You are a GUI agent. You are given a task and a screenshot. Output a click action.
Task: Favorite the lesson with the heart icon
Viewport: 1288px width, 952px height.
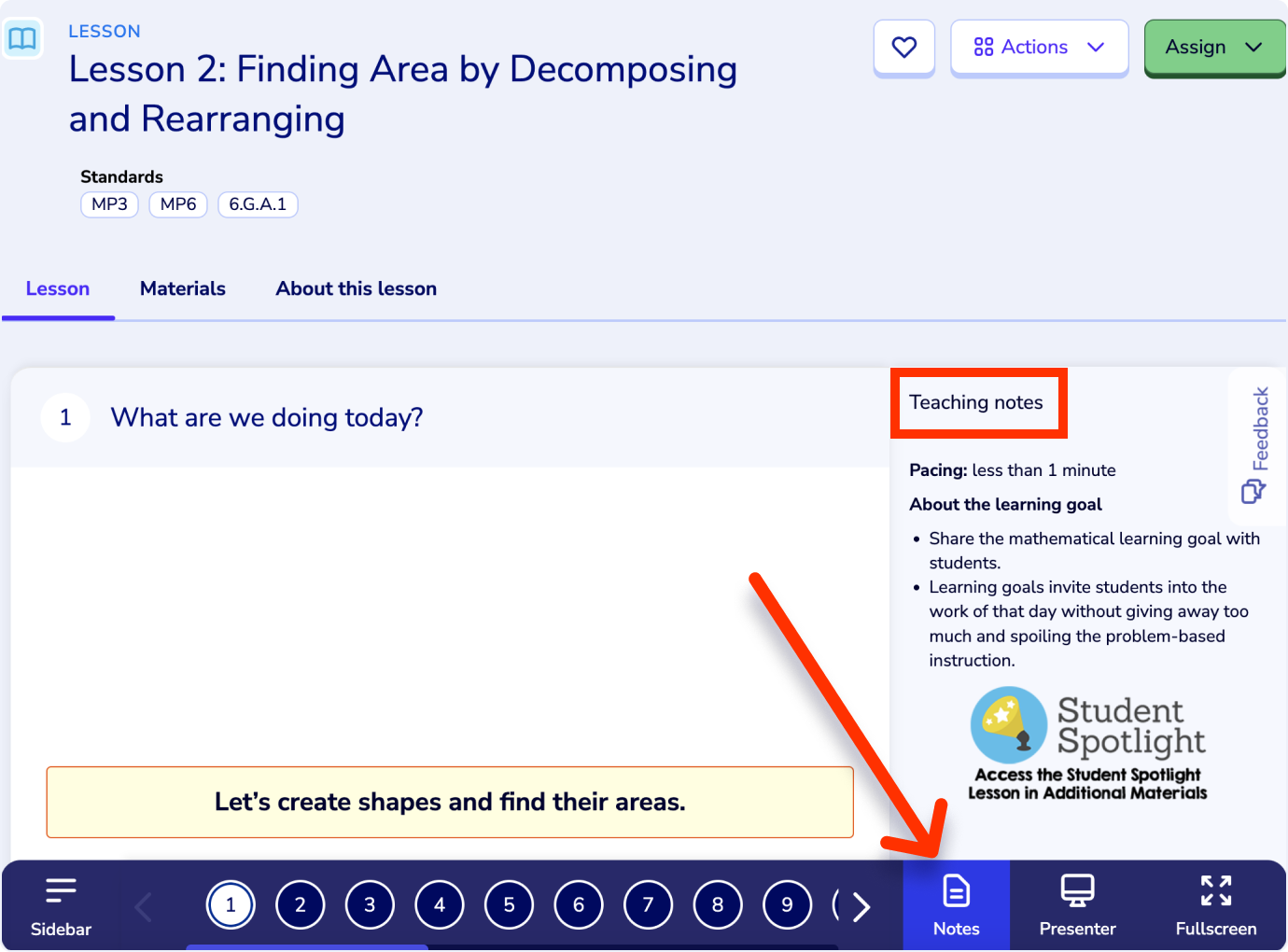pyautogui.click(x=903, y=48)
